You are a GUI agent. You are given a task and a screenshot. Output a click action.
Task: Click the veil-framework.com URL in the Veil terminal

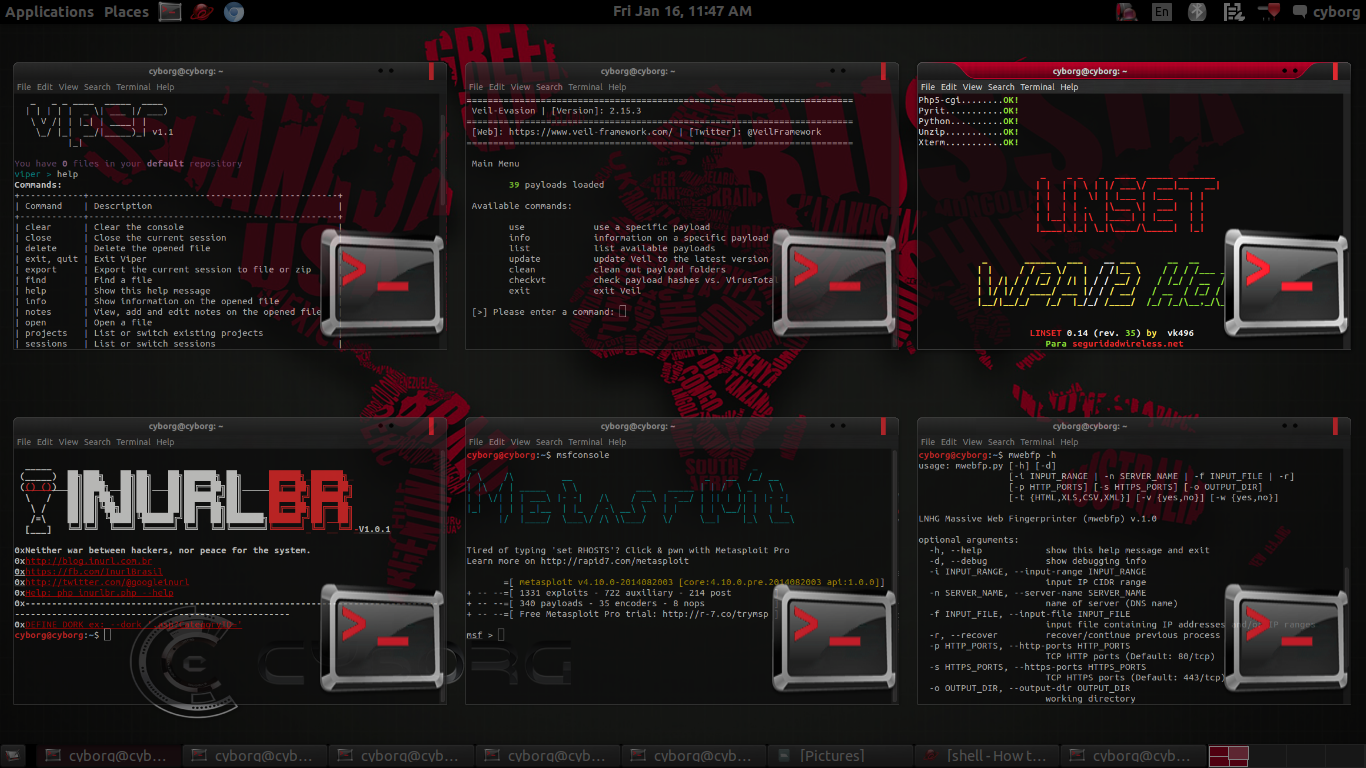coord(590,132)
